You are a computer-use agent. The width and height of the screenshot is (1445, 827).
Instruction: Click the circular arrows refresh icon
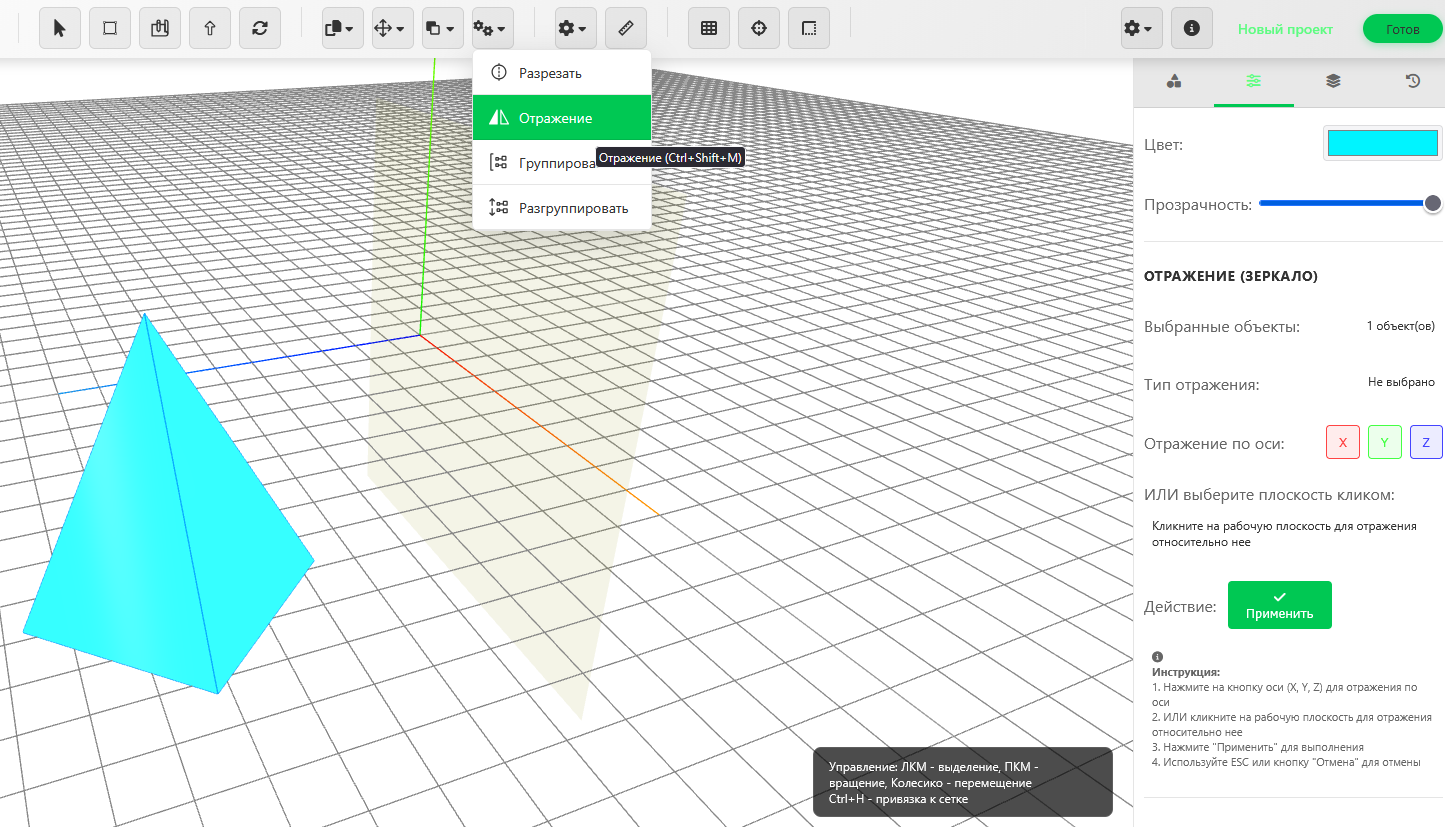(x=260, y=29)
